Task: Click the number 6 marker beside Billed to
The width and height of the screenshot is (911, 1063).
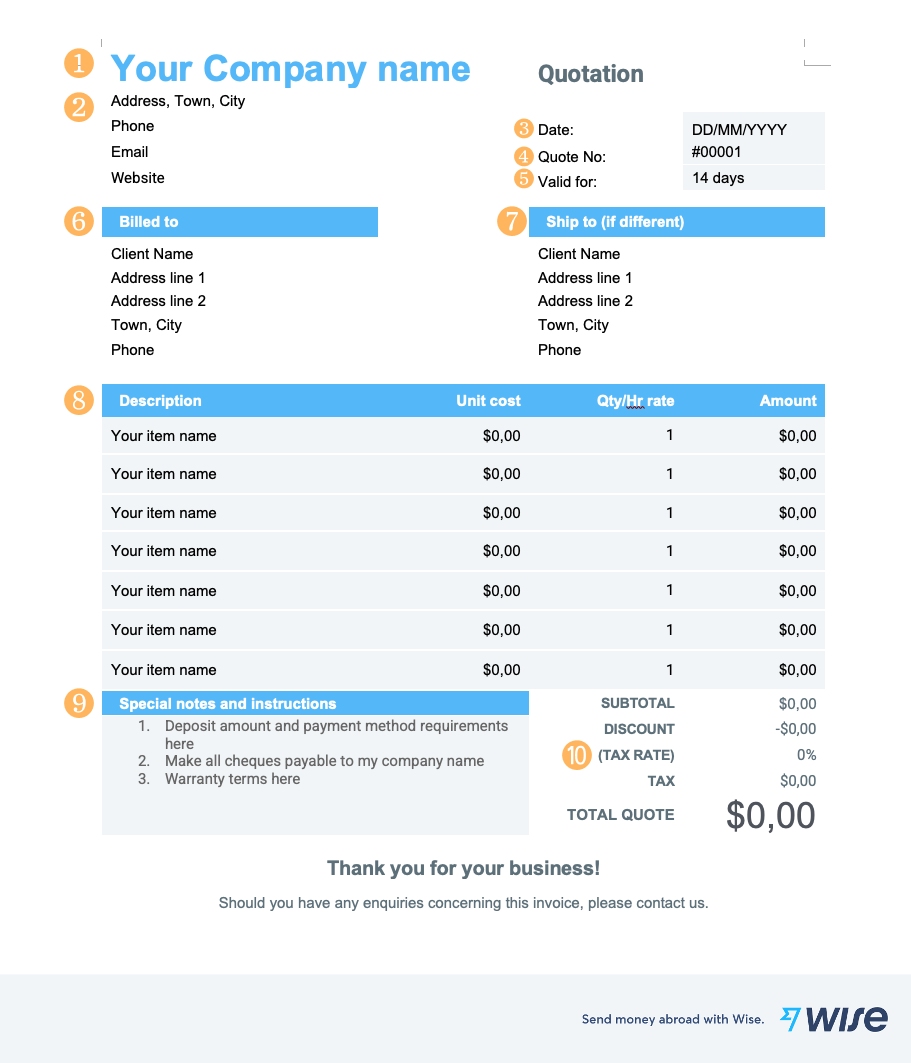Action: click(79, 221)
